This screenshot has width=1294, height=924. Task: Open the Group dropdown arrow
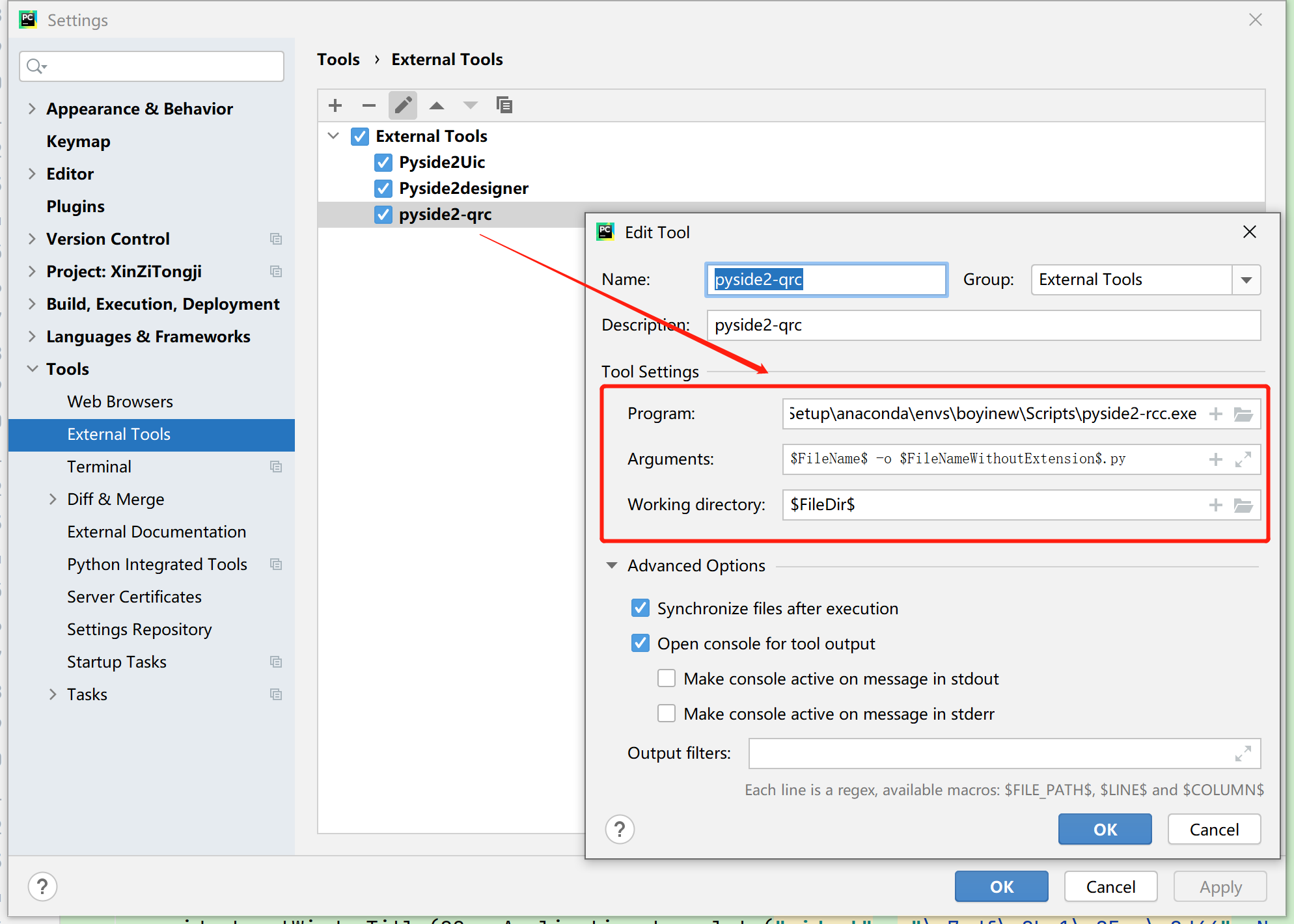pyautogui.click(x=1246, y=280)
